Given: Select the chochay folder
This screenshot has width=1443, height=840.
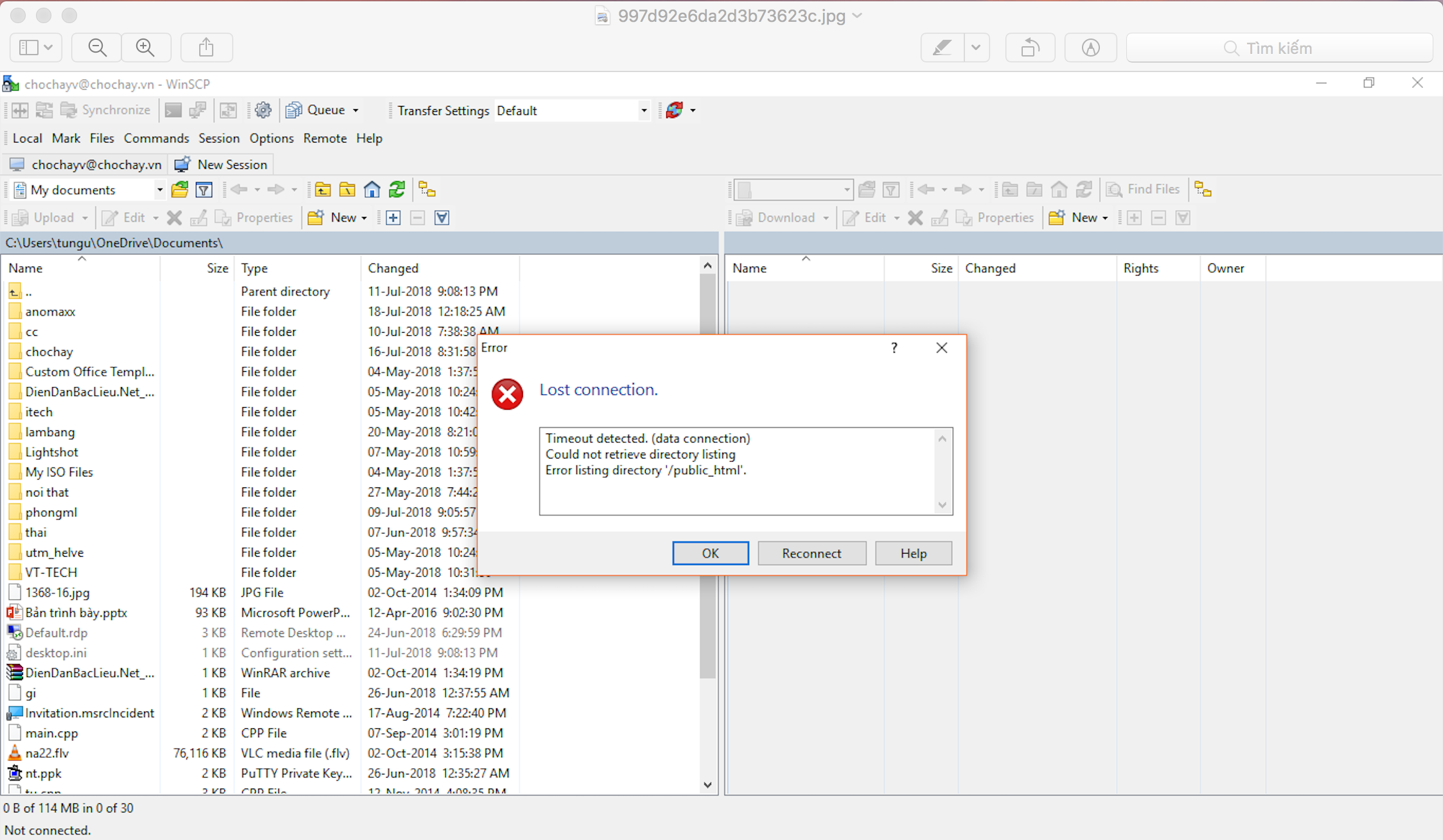Looking at the screenshot, I should pyautogui.click(x=49, y=351).
